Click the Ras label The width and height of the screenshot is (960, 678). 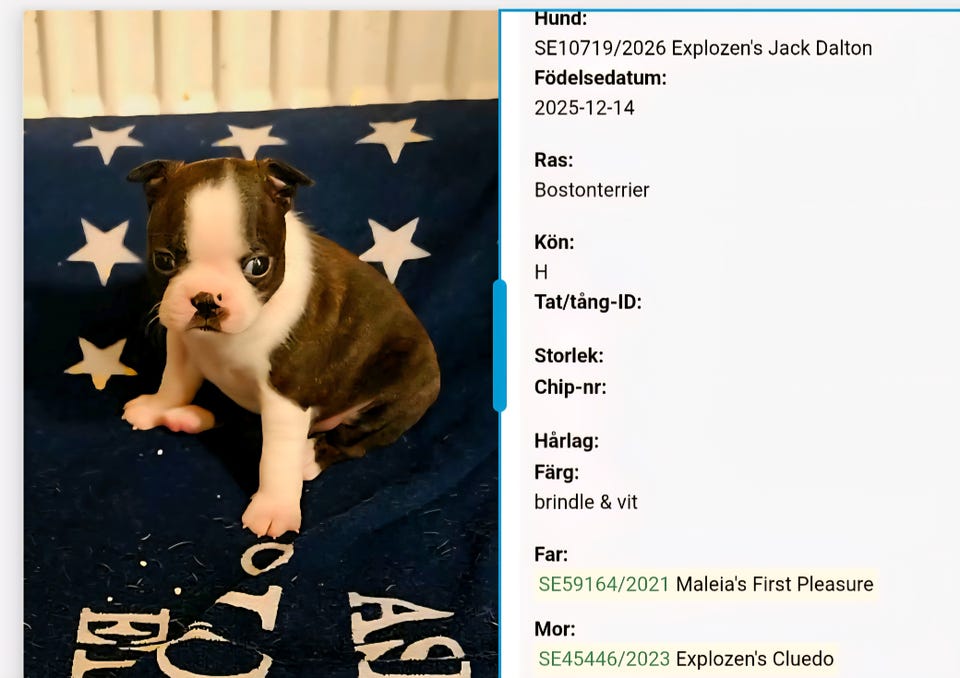pyautogui.click(x=553, y=160)
